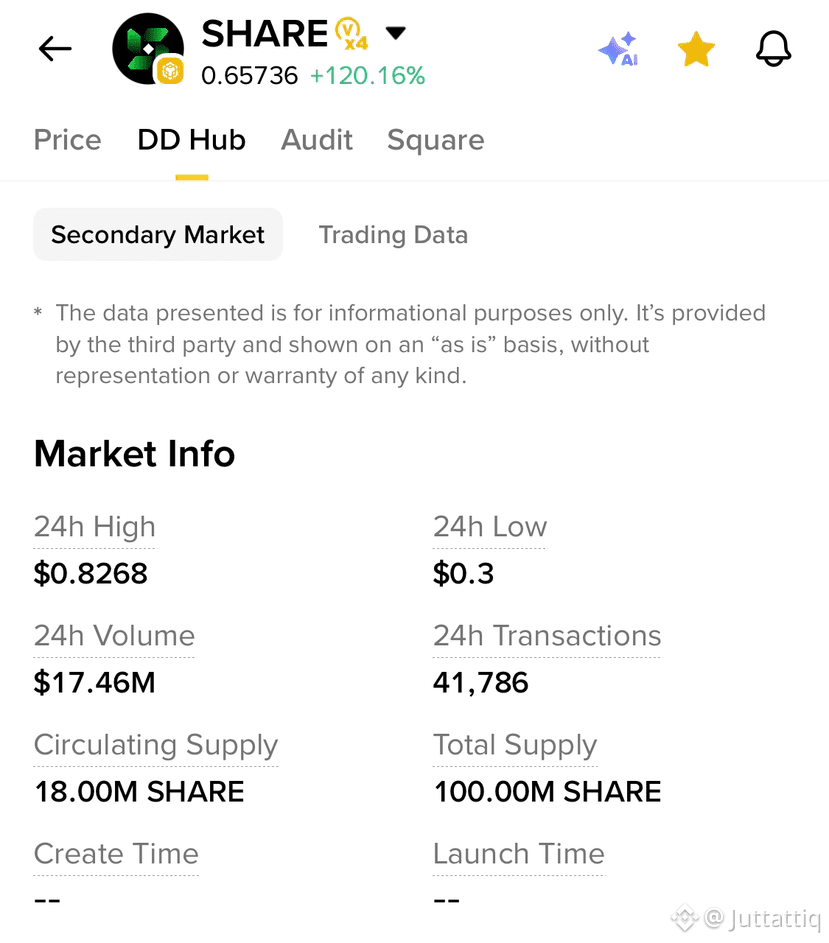This screenshot has width=829, height=943.
Task: Open price alerts via bell icon
Action: pos(774,49)
